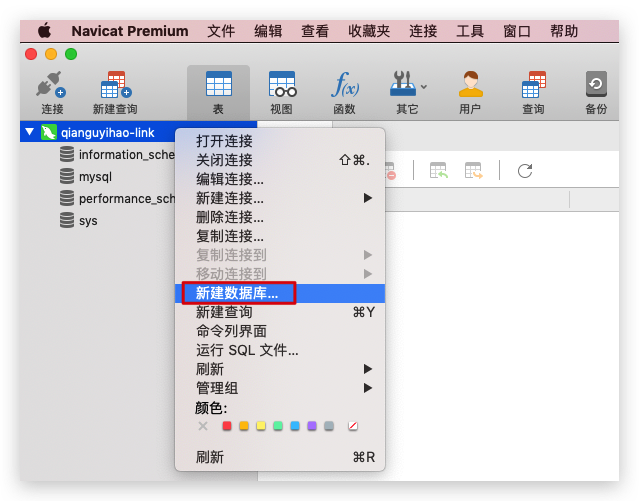Click the delete table icon with red minus

point(390,171)
